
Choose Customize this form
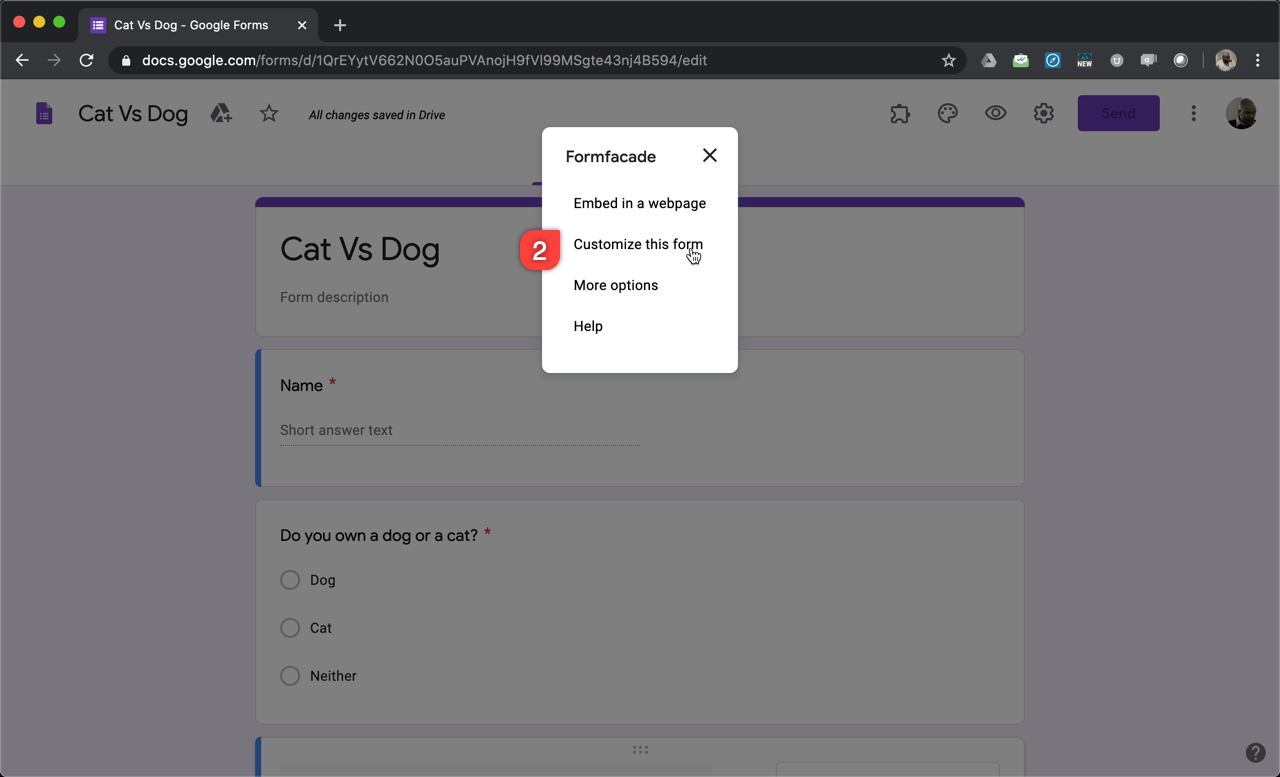(638, 244)
